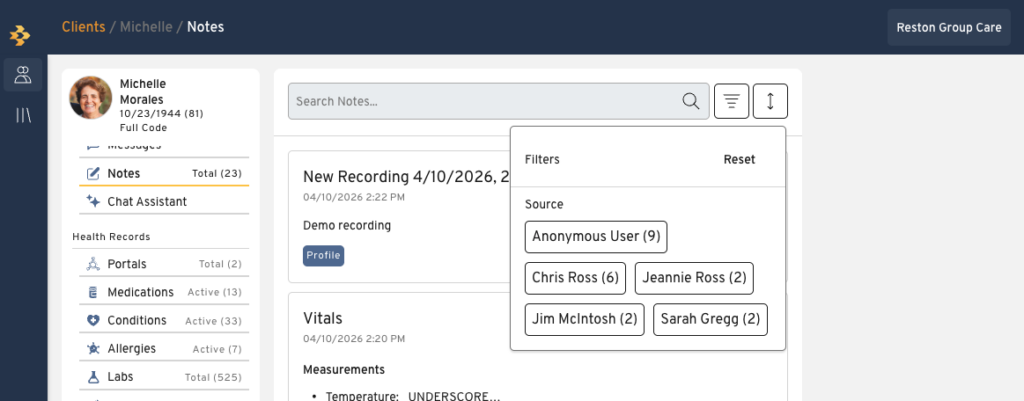1024x401 pixels.
Task: Toggle Anonymous User (9) source filter
Action: [x=596, y=236]
